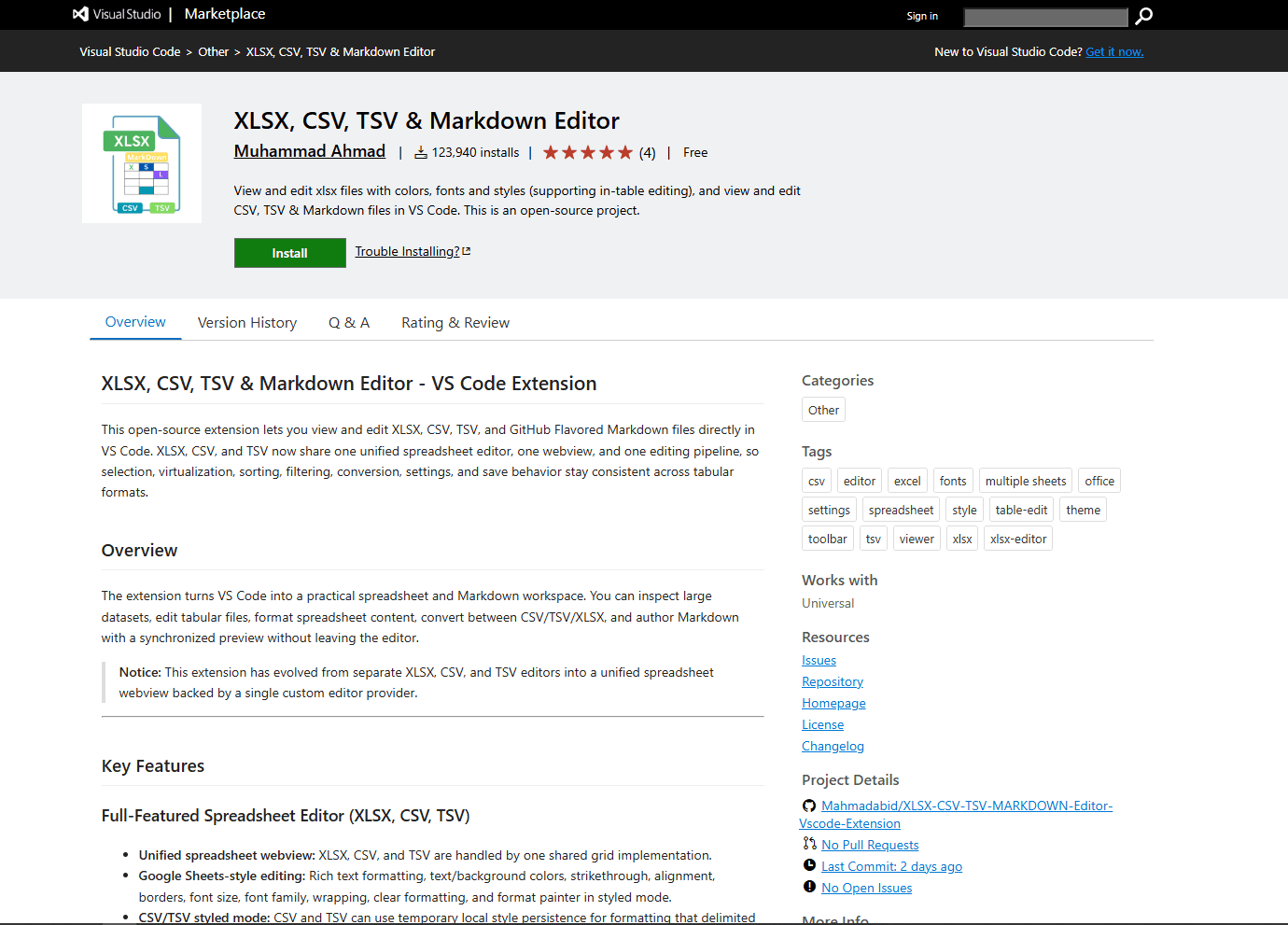Select the multiple sheets tag
The width and height of the screenshot is (1288, 925).
tap(1026, 481)
